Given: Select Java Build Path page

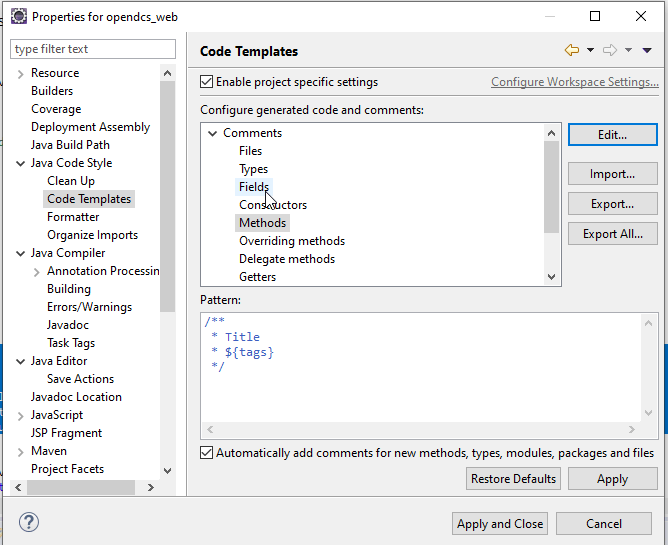Looking at the screenshot, I should (x=70, y=145).
